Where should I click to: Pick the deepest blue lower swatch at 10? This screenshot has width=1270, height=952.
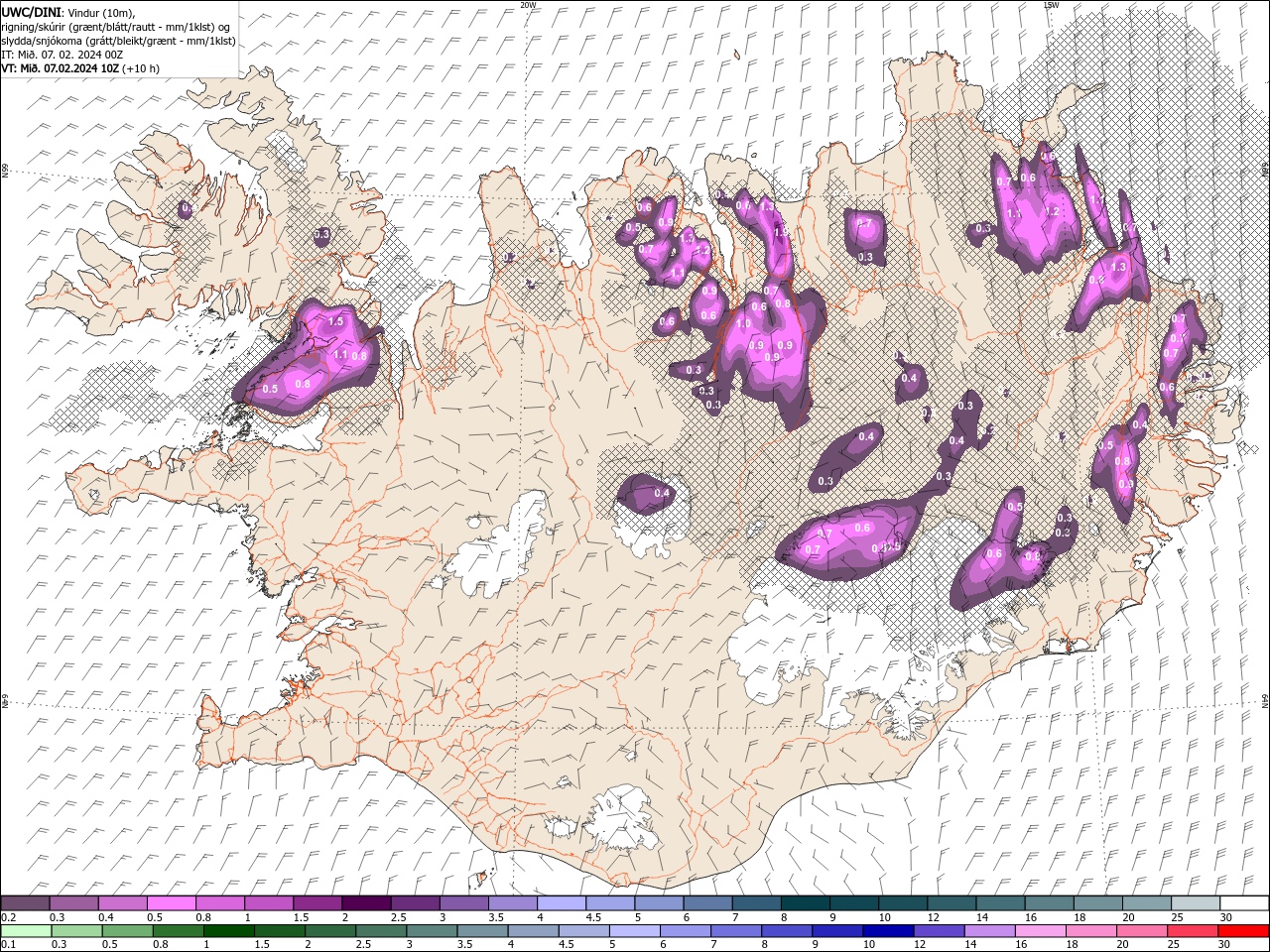(x=888, y=931)
